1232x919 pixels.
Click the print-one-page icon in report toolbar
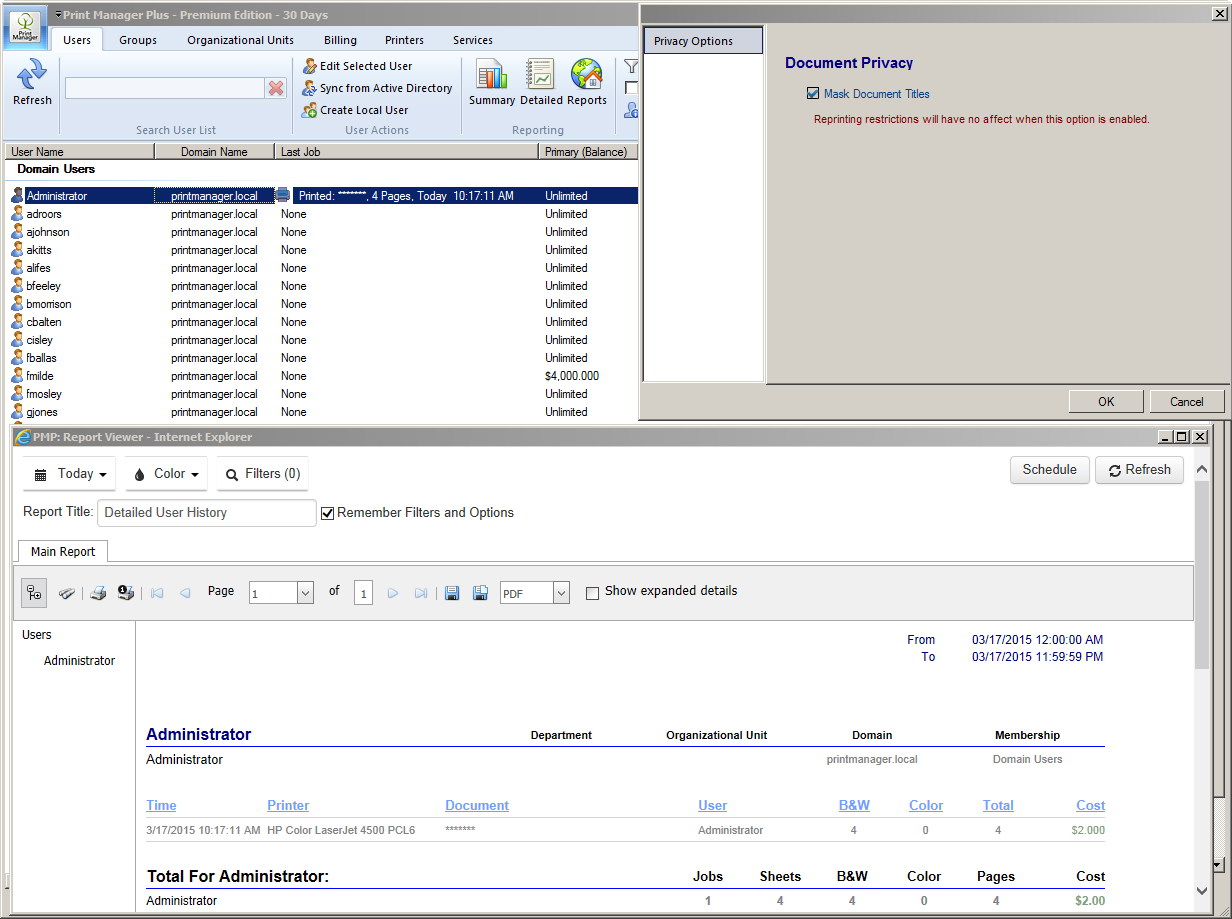coord(126,593)
